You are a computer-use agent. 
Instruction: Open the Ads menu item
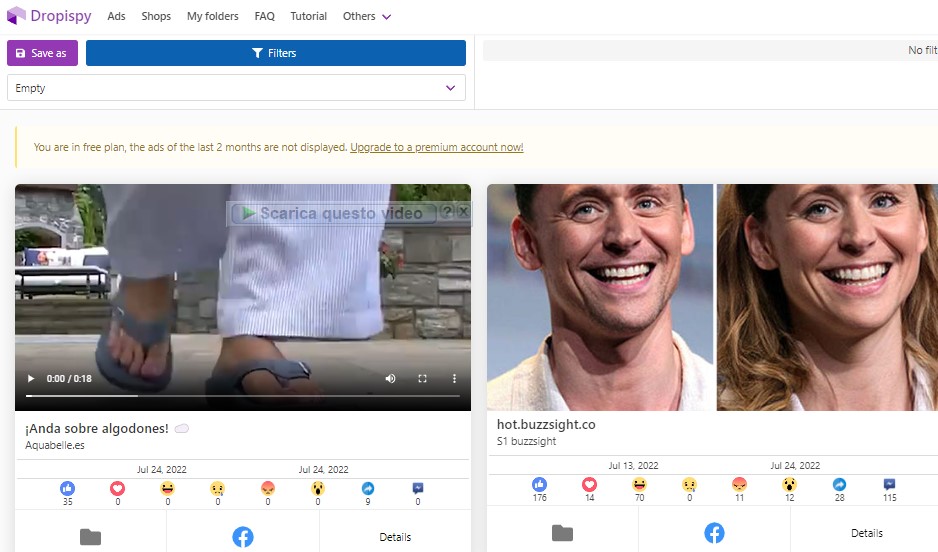point(116,16)
